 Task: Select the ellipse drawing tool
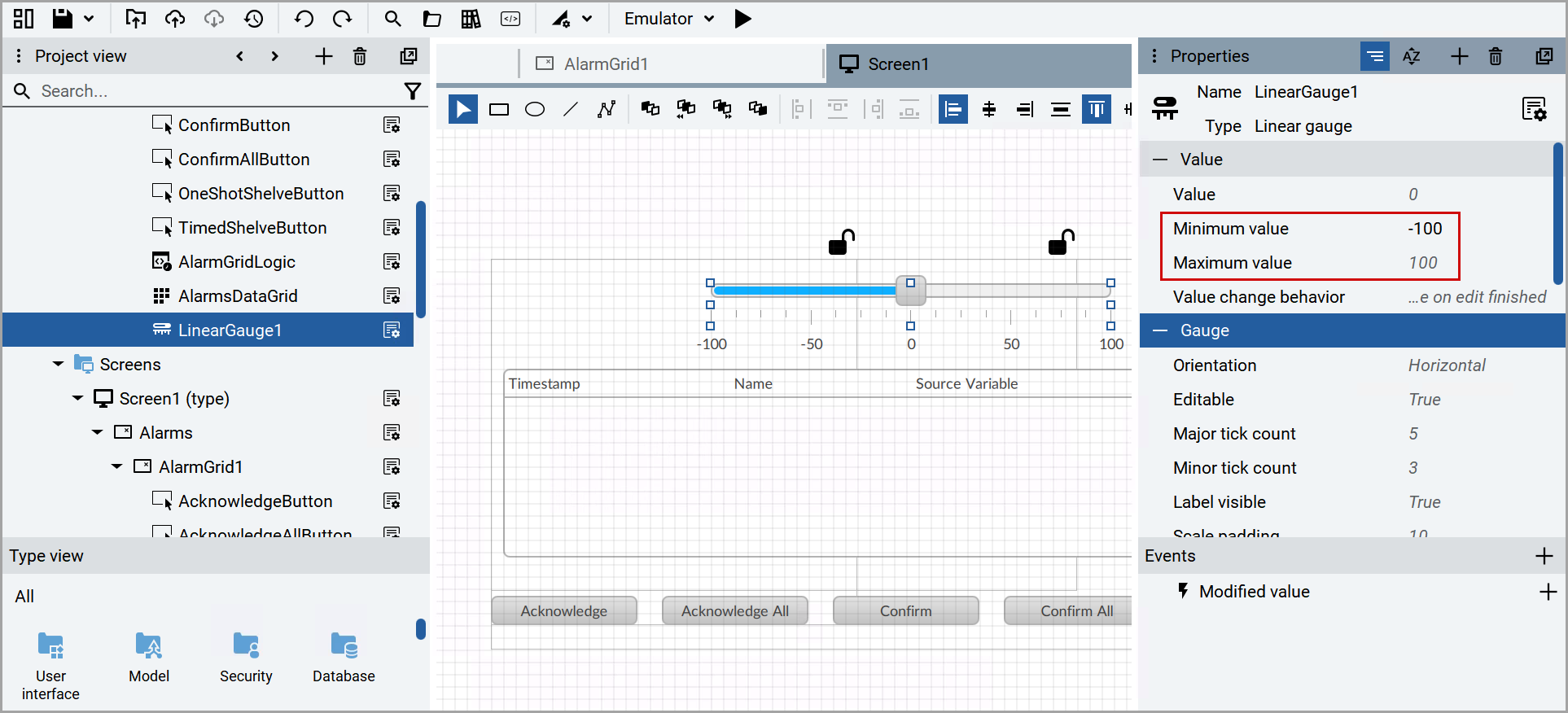pyautogui.click(x=535, y=109)
